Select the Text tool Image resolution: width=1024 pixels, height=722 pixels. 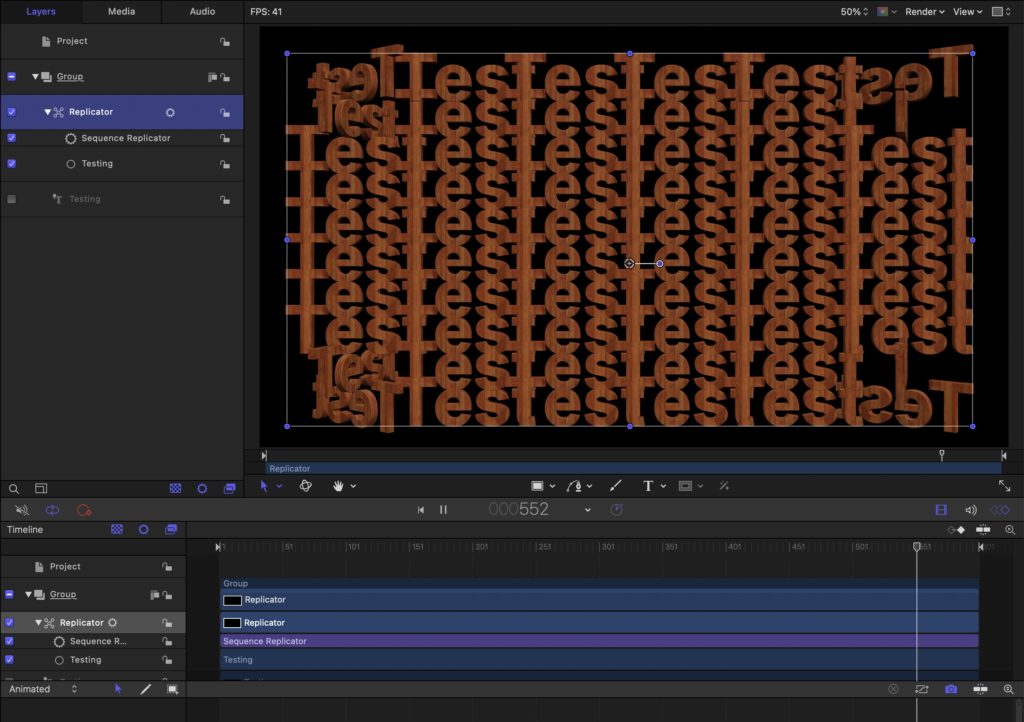click(x=648, y=486)
